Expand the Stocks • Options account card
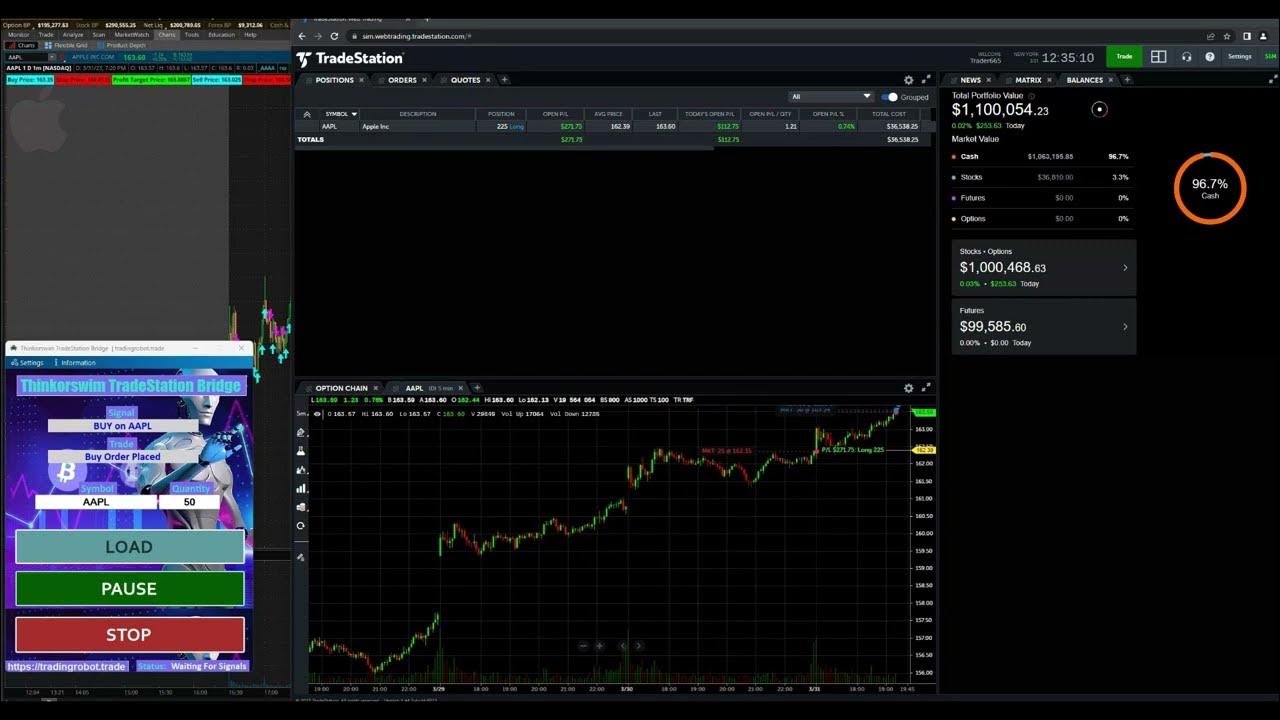The width and height of the screenshot is (1280, 720). pyautogui.click(x=1044, y=267)
